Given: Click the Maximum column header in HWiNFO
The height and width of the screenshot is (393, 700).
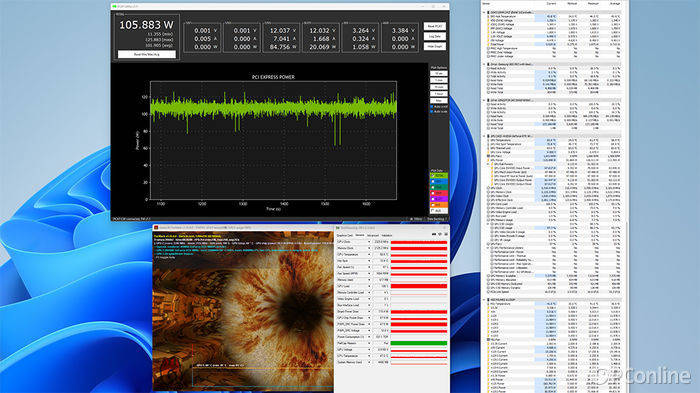Looking at the screenshot, I should point(593,4).
